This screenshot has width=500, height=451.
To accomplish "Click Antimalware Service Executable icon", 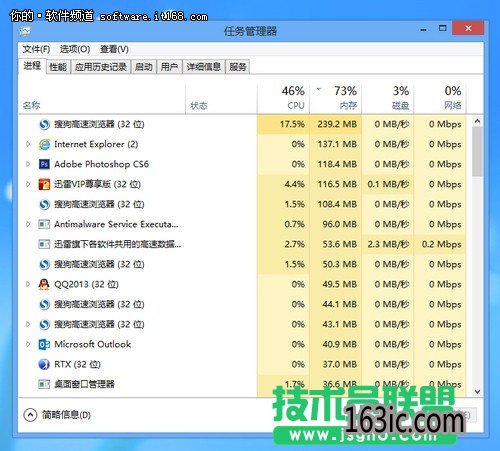I will (x=44, y=224).
